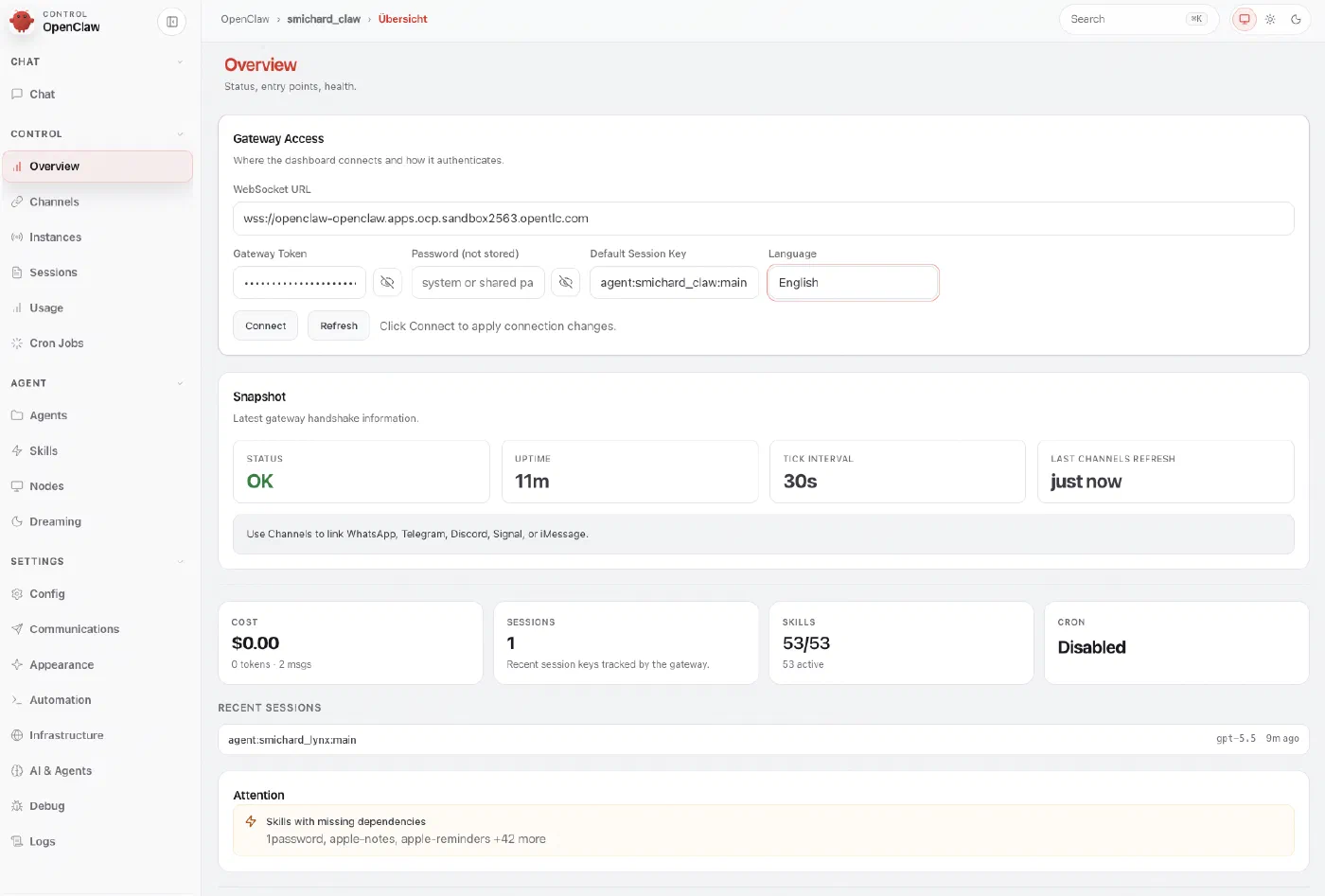Click Last Channels Refresh just now value
This screenshot has width=1325, height=896.
pos(1086,482)
